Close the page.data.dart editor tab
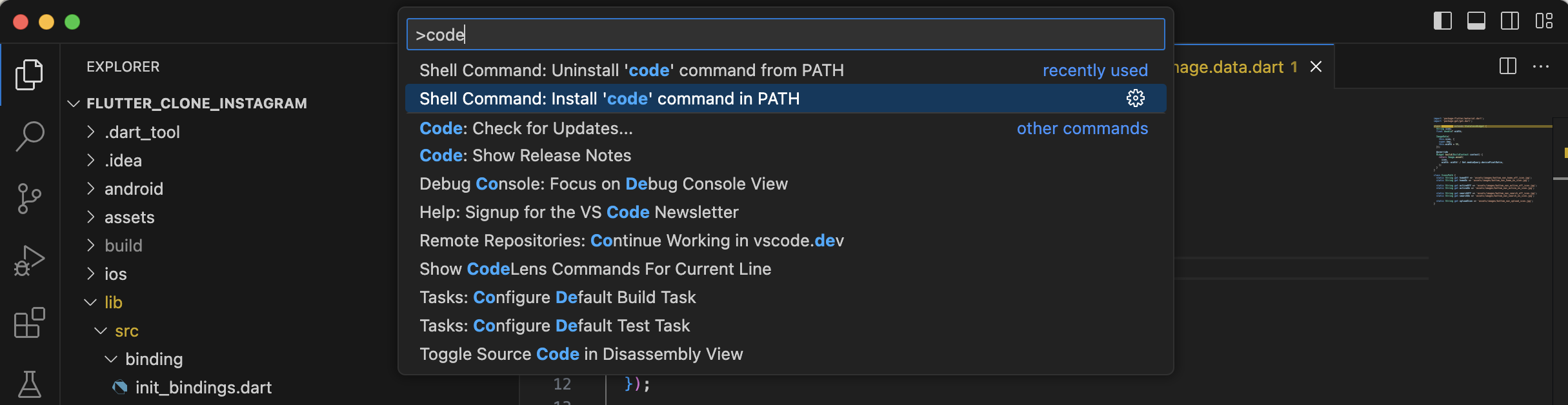The height and width of the screenshot is (405, 1568). click(x=1316, y=67)
